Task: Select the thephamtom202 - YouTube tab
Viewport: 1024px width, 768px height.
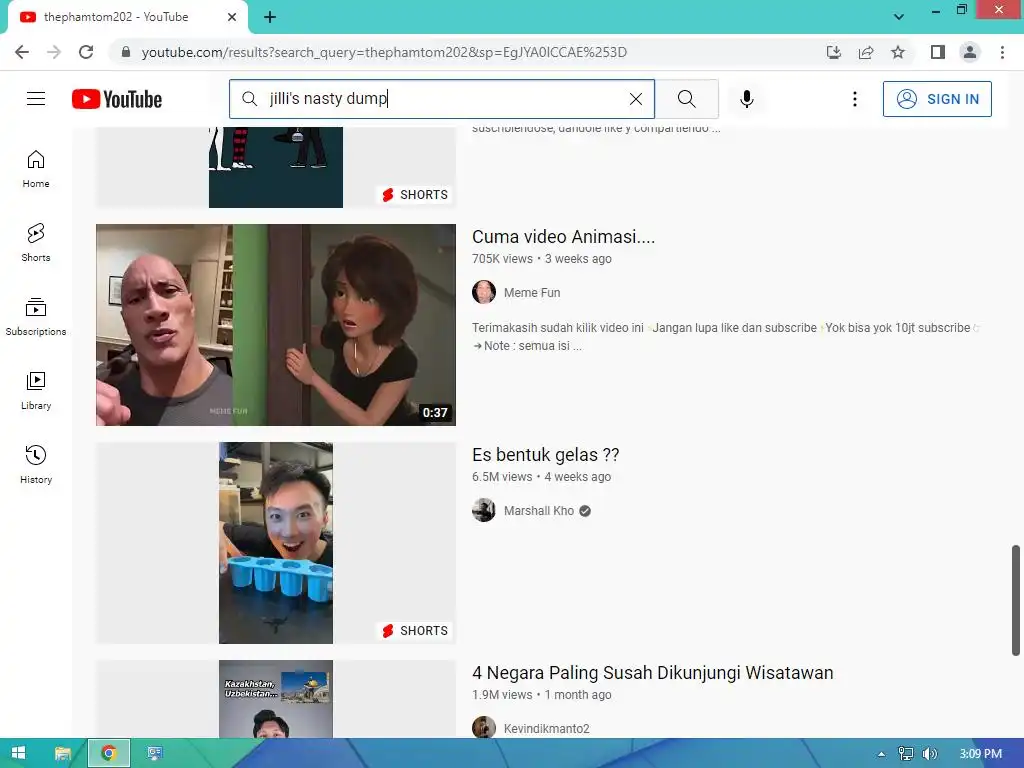Action: [127, 17]
